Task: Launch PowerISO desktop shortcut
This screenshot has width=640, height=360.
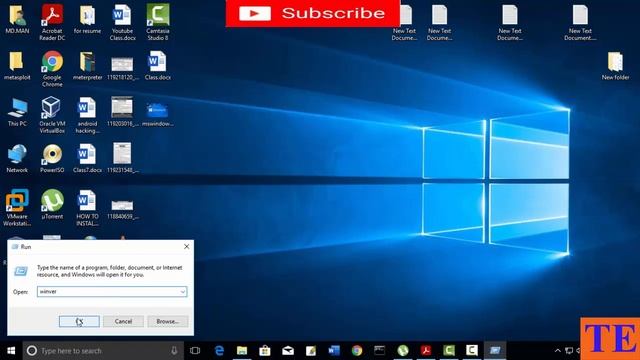Action: click(x=52, y=159)
